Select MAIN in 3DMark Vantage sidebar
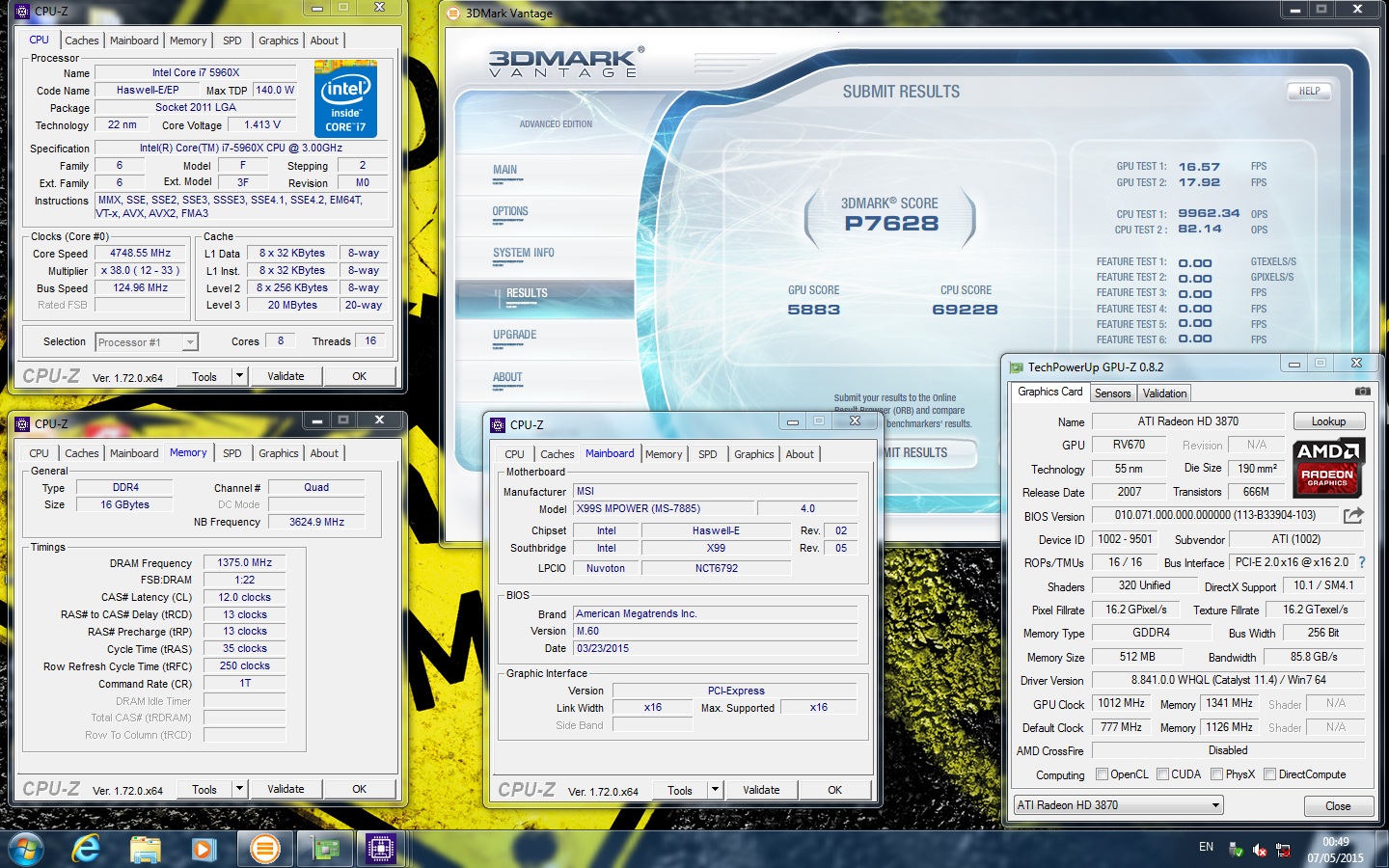This screenshot has height=868, width=1389. click(x=505, y=170)
